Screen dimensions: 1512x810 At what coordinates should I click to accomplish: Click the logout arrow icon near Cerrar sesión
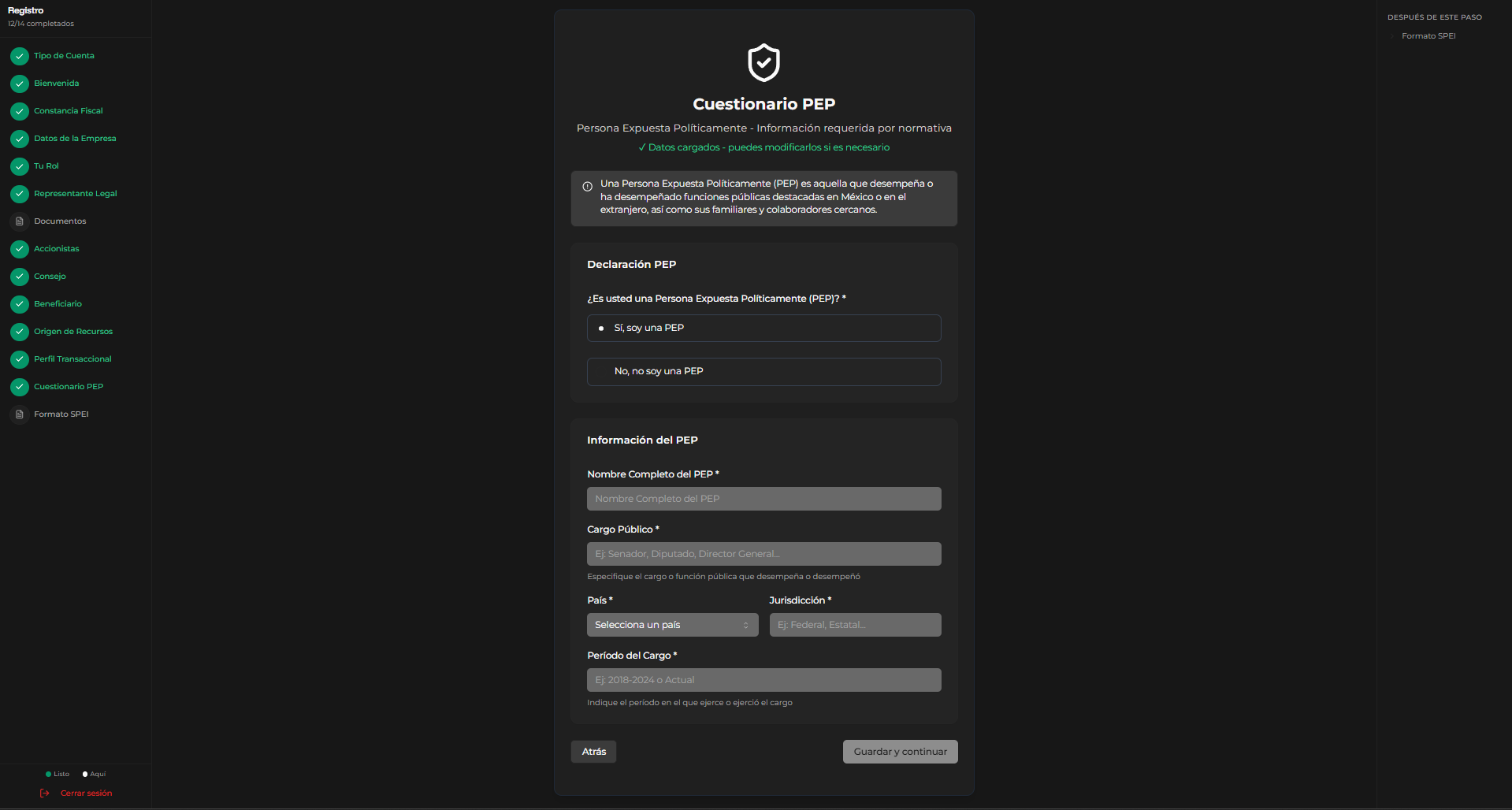(x=45, y=793)
